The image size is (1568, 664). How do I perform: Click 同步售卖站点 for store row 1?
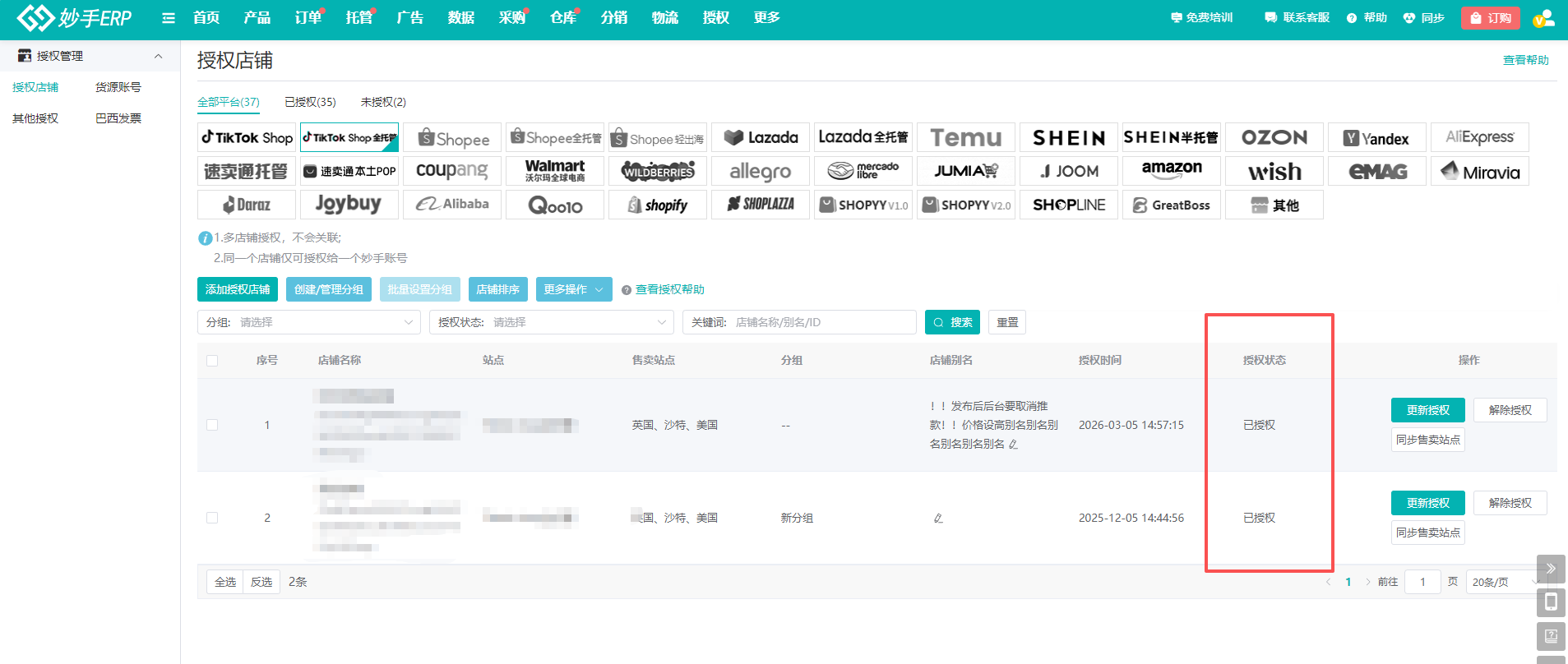click(1428, 440)
